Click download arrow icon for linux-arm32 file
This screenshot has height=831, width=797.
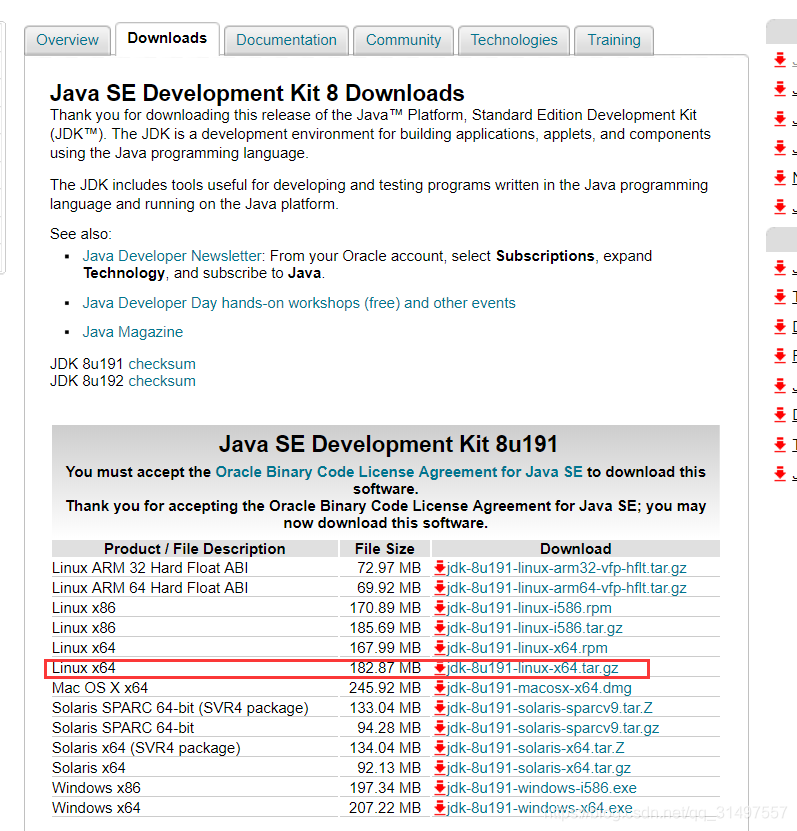(440, 568)
